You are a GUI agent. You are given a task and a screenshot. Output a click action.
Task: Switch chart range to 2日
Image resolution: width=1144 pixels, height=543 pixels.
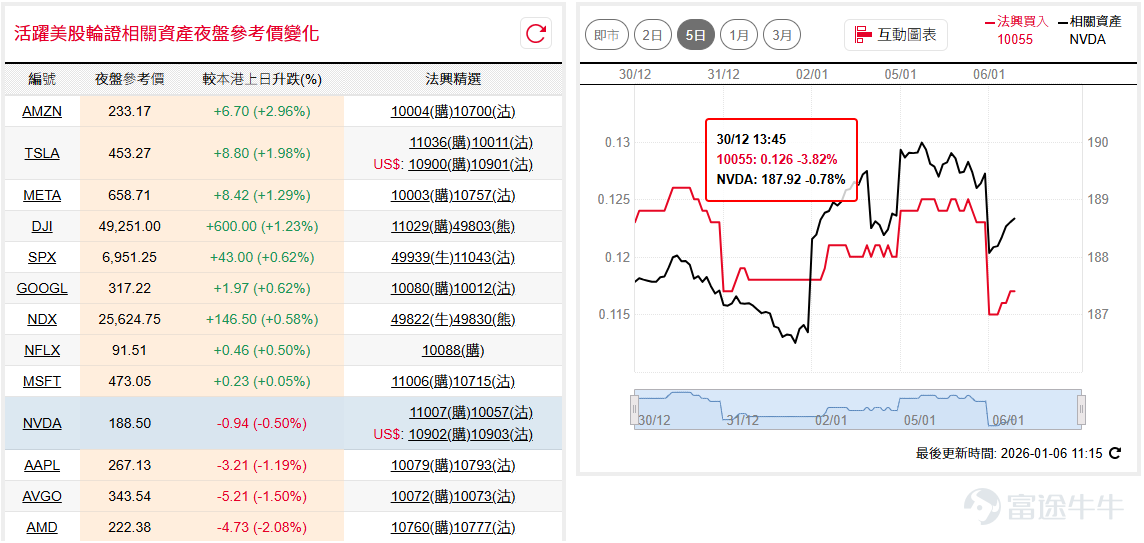(652, 34)
